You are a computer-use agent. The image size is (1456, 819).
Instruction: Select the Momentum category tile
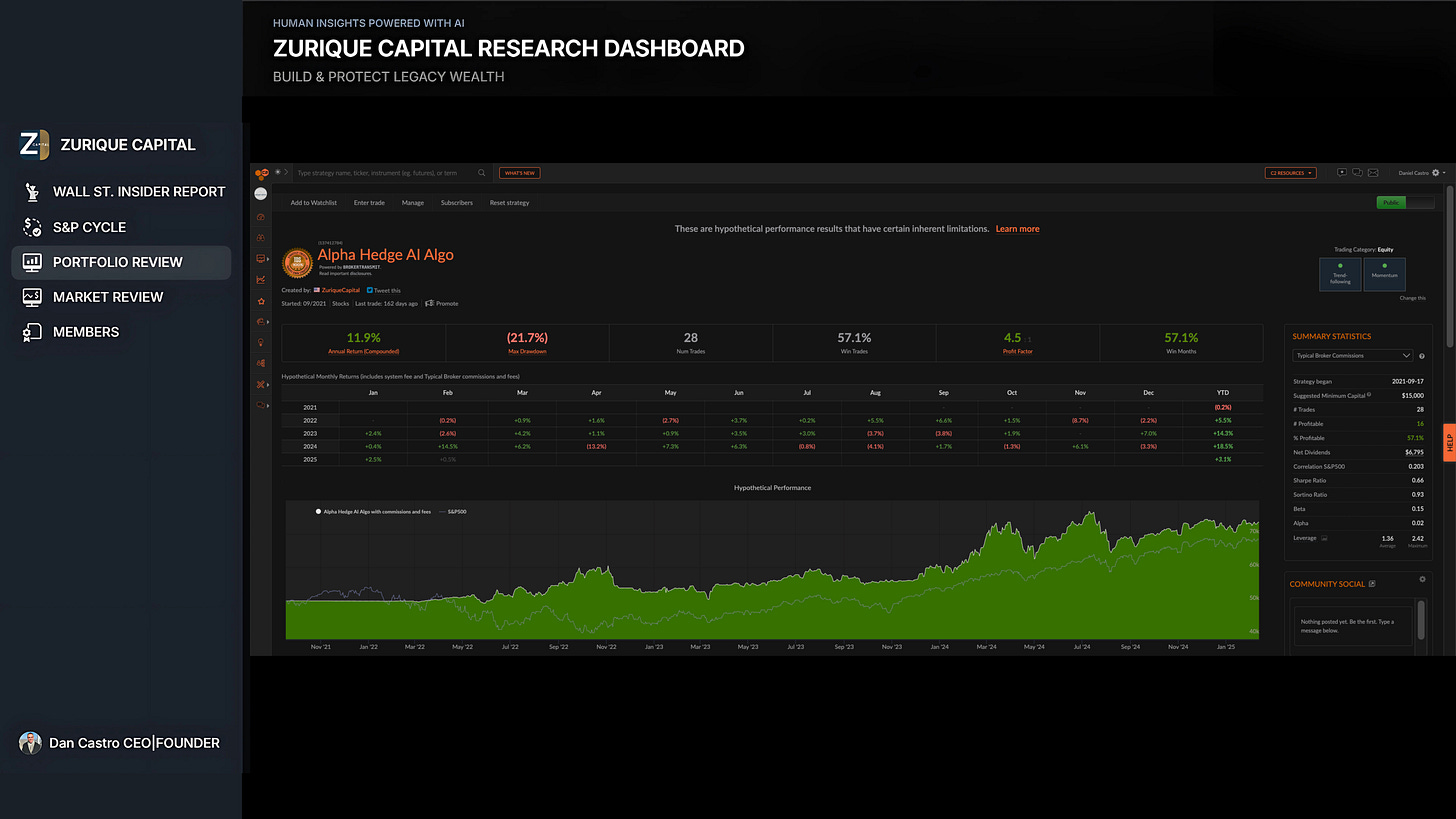(1384, 274)
